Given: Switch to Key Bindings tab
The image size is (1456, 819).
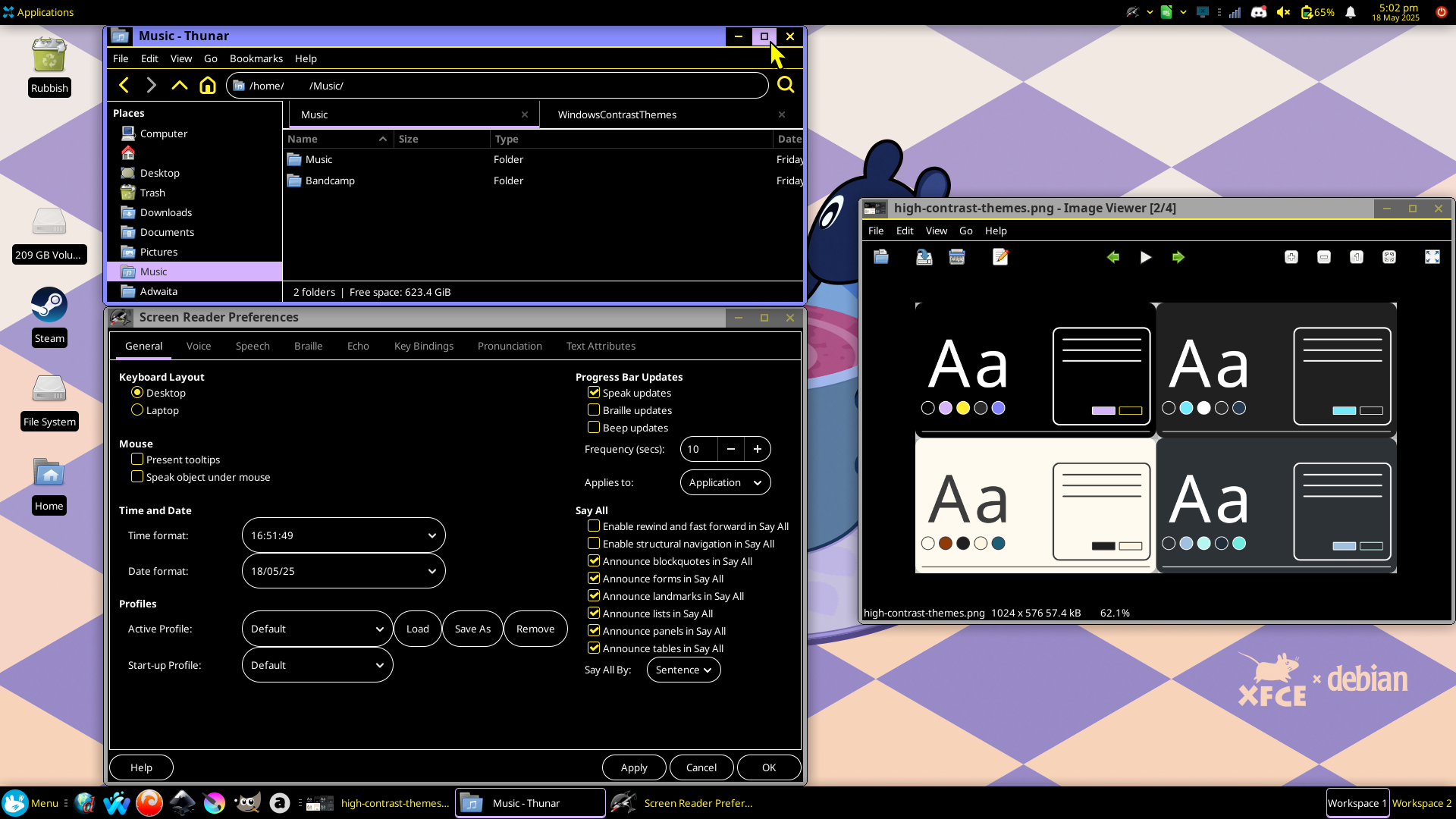Looking at the screenshot, I should (x=424, y=346).
